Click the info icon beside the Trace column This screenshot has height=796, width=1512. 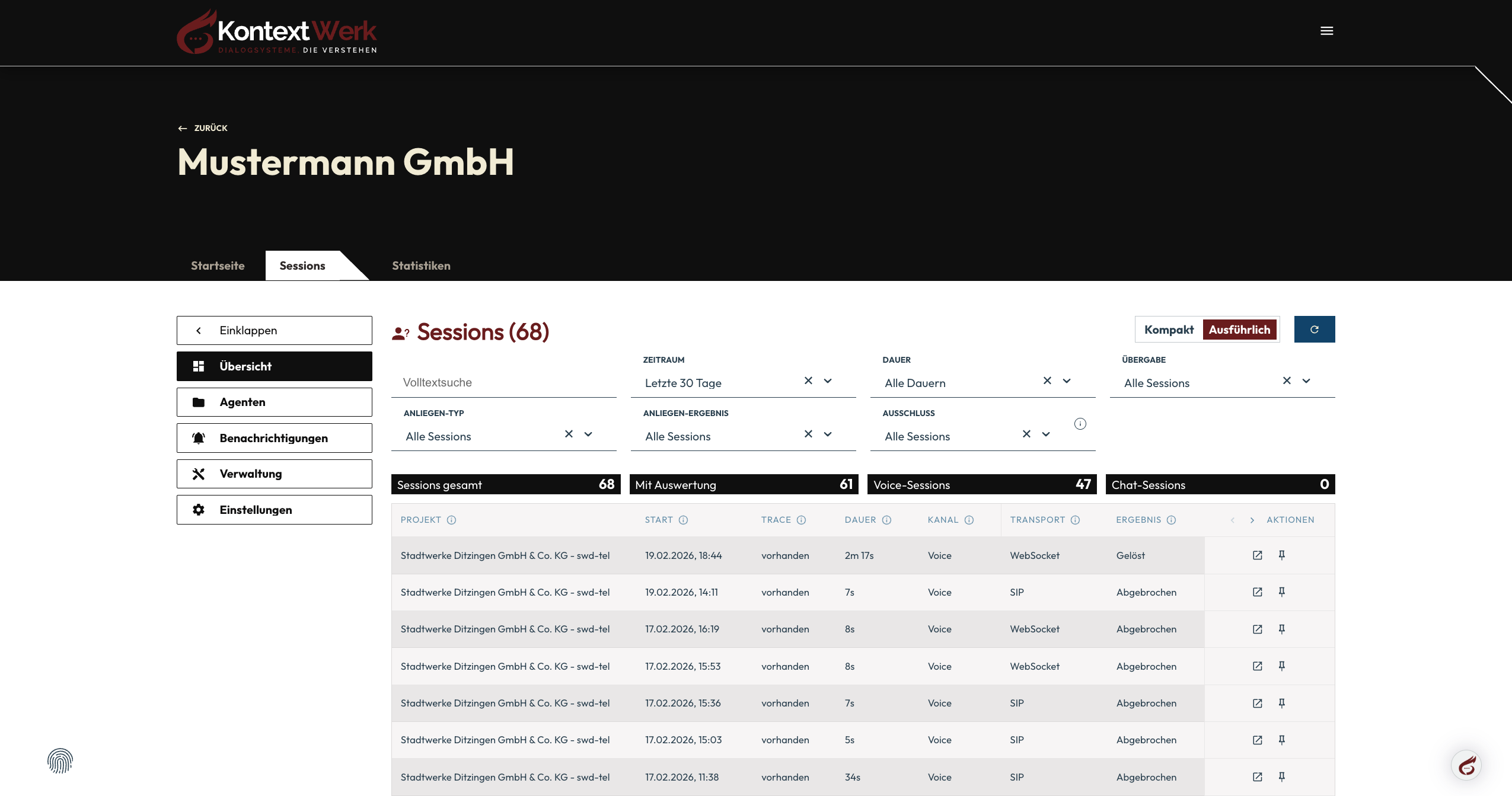pos(802,520)
